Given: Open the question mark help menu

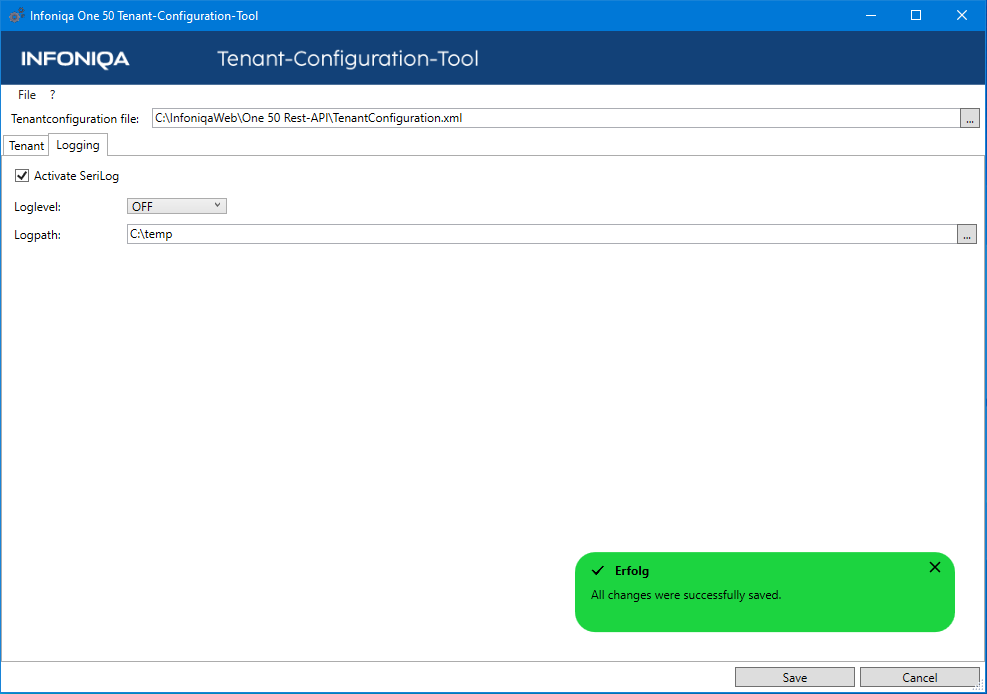Looking at the screenshot, I should pyautogui.click(x=52, y=95).
